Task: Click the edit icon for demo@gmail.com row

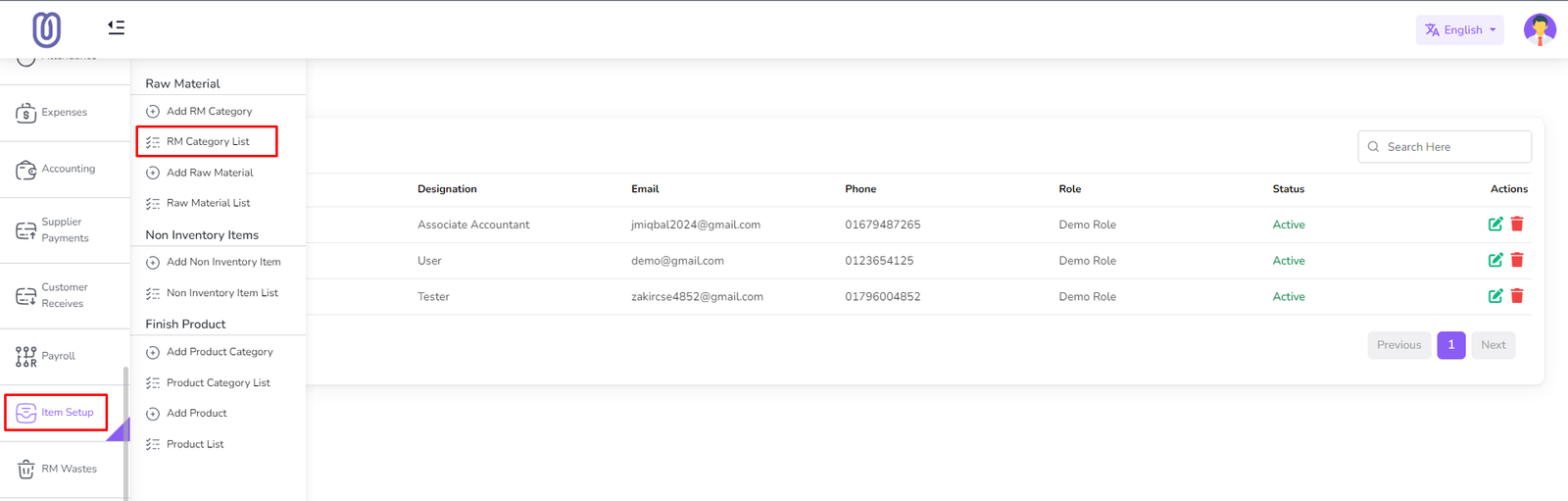Action: [x=1494, y=261]
